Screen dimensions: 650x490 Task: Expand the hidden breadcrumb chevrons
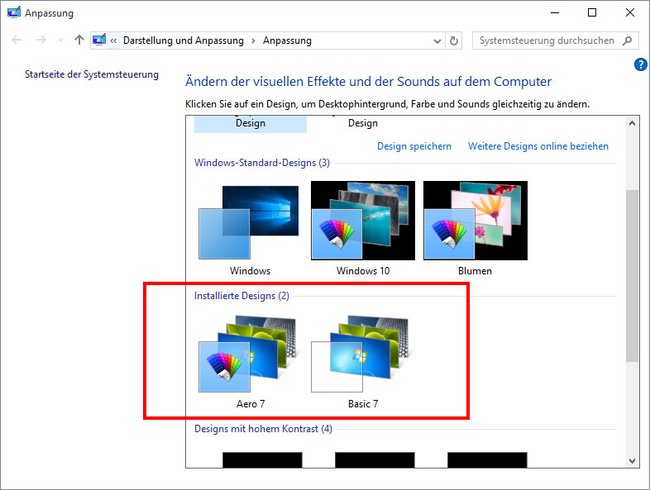point(113,41)
